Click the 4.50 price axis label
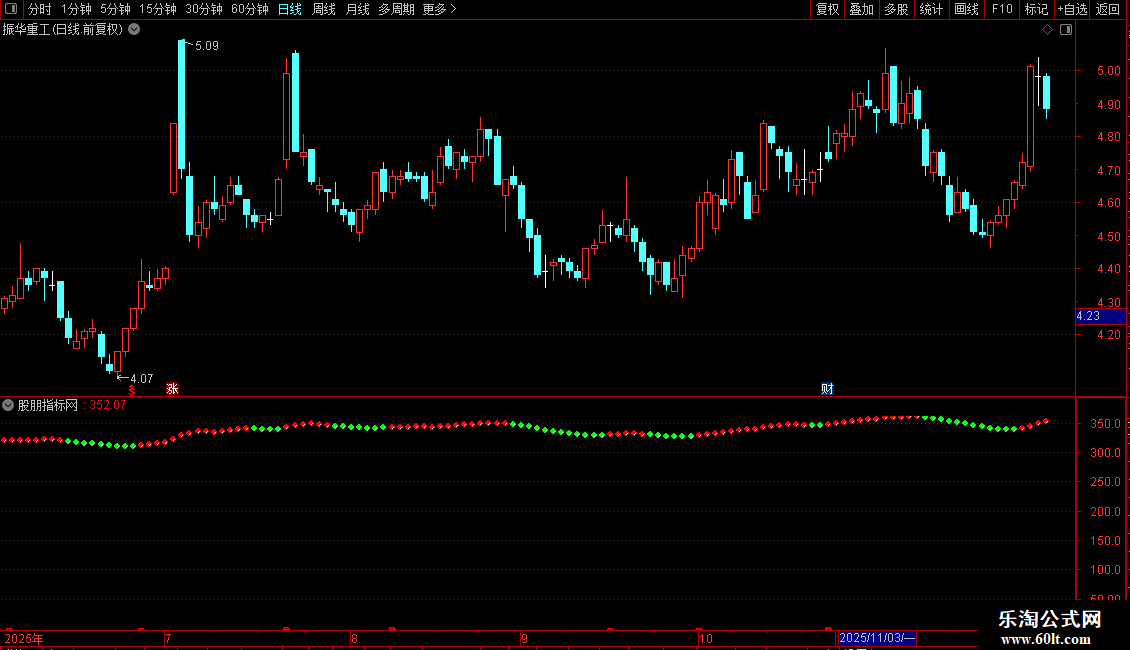Image resolution: width=1130 pixels, height=650 pixels. pos(1108,236)
